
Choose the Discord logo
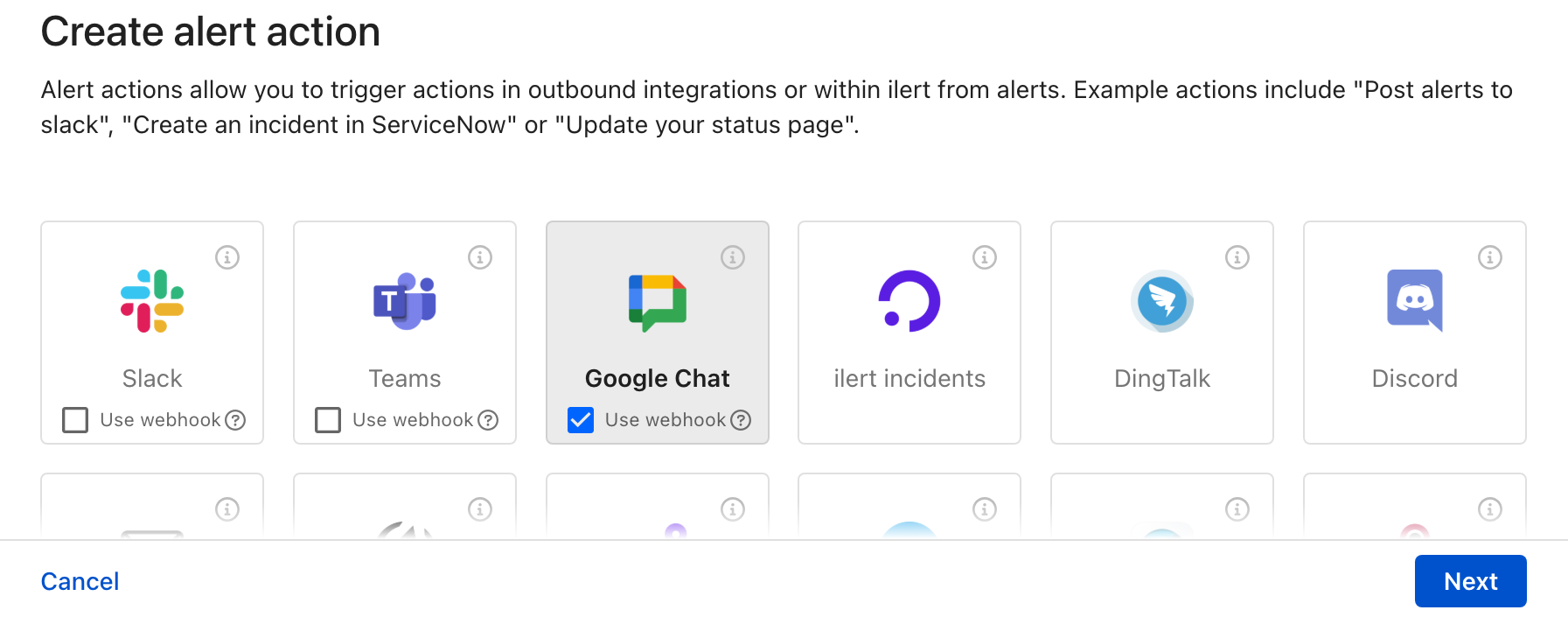pos(1414,300)
